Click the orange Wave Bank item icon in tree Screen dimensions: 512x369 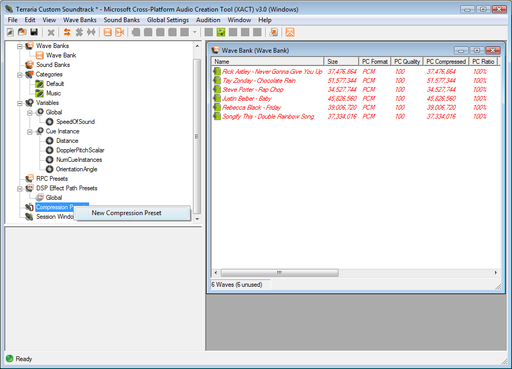click(40, 55)
